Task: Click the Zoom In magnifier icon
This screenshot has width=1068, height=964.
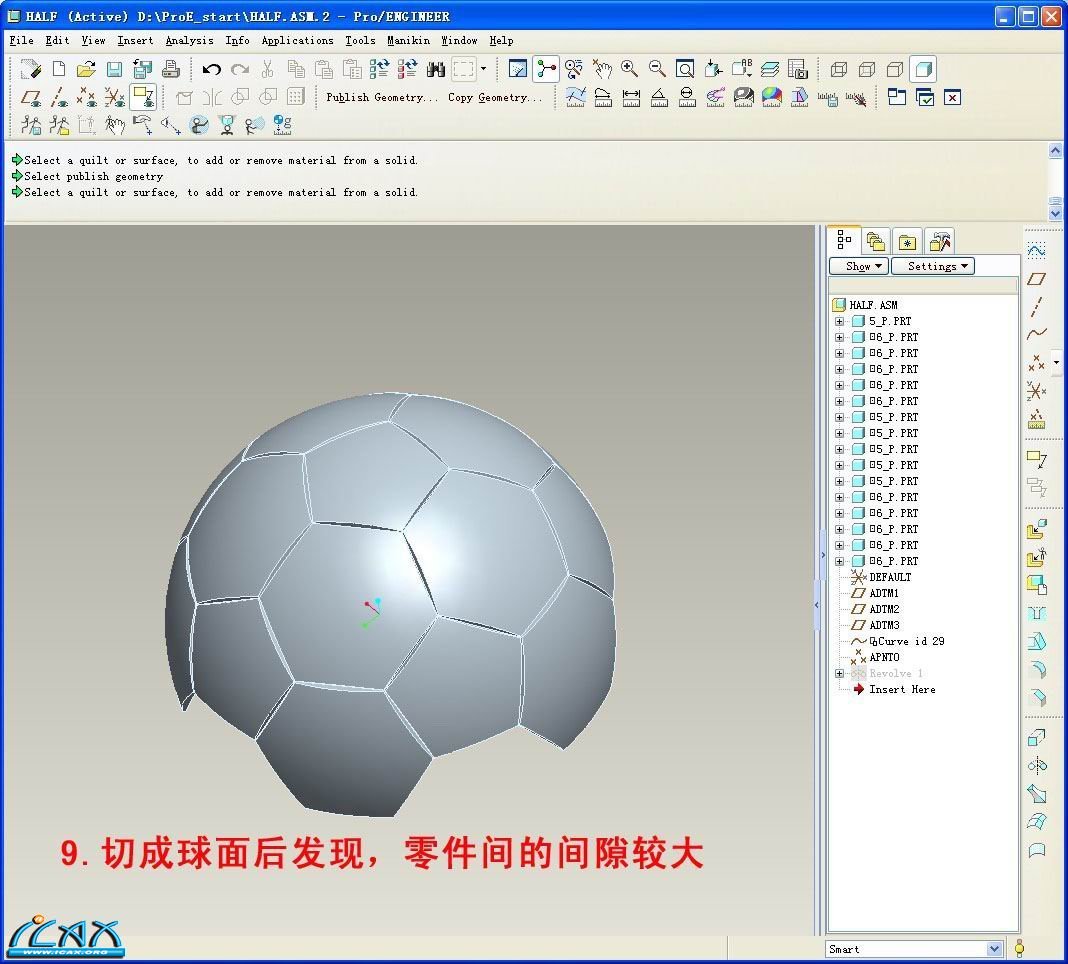Action: pyautogui.click(x=629, y=69)
